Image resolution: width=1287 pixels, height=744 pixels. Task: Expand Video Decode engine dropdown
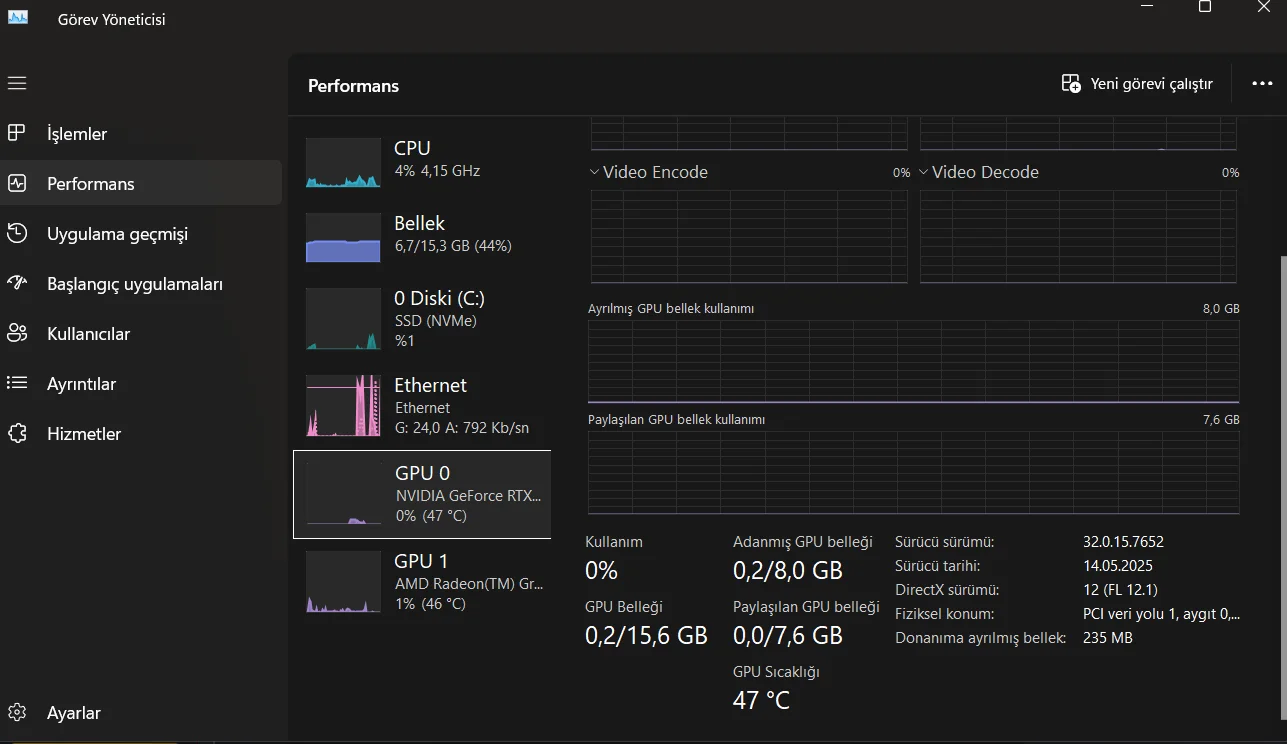click(924, 172)
